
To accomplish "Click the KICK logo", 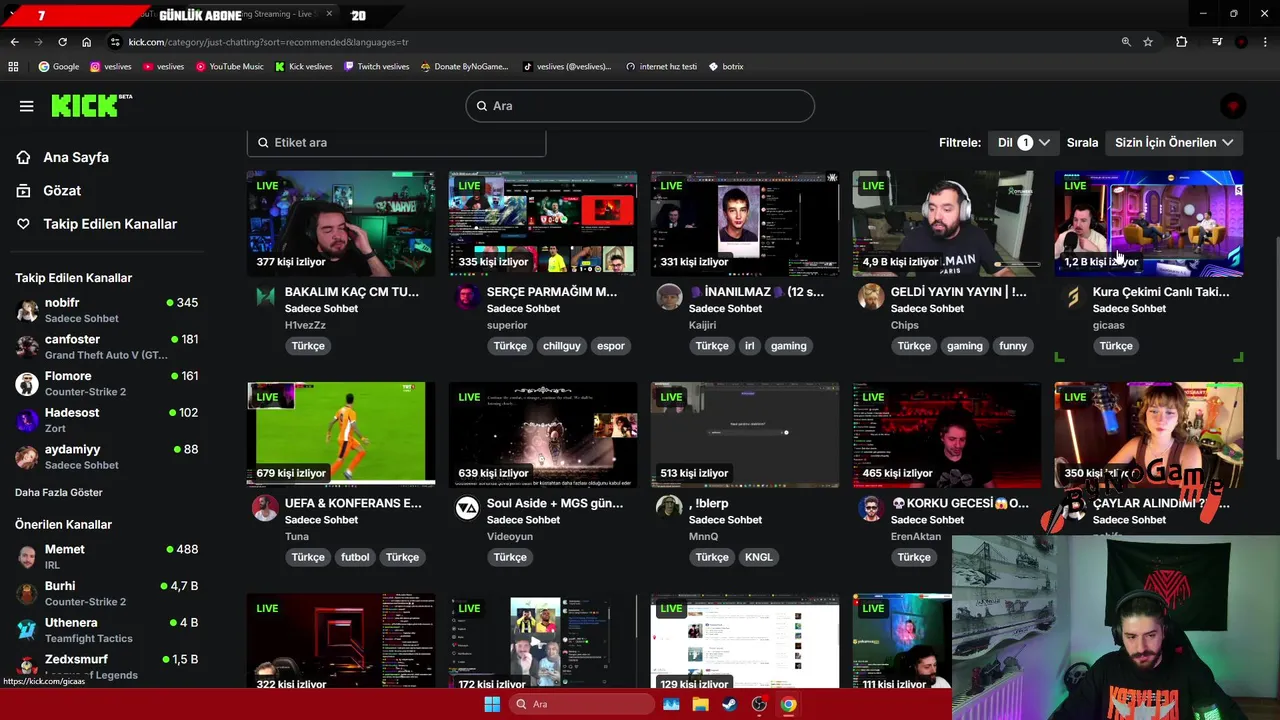I will tap(91, 105).
